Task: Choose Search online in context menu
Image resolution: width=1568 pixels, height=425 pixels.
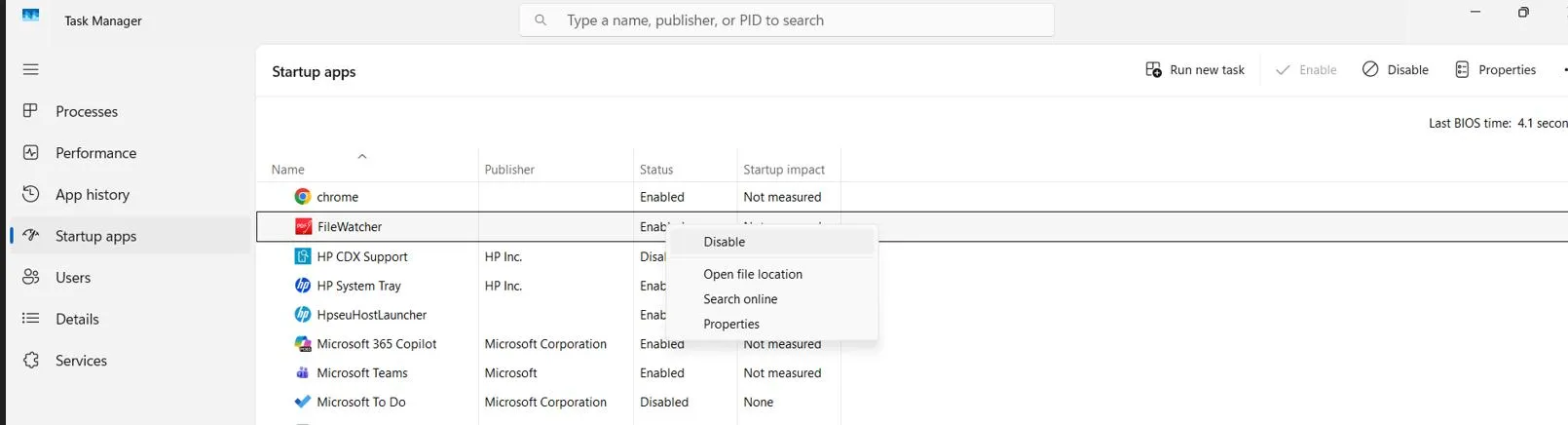Action: click(x=772, y=299)
